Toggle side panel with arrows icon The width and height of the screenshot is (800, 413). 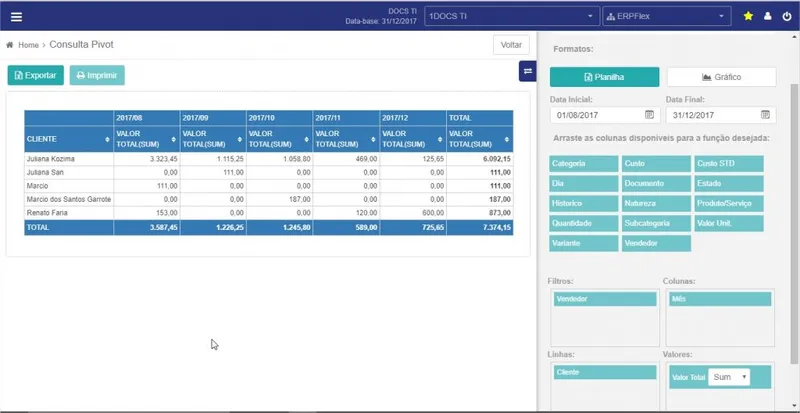(528, 71)
